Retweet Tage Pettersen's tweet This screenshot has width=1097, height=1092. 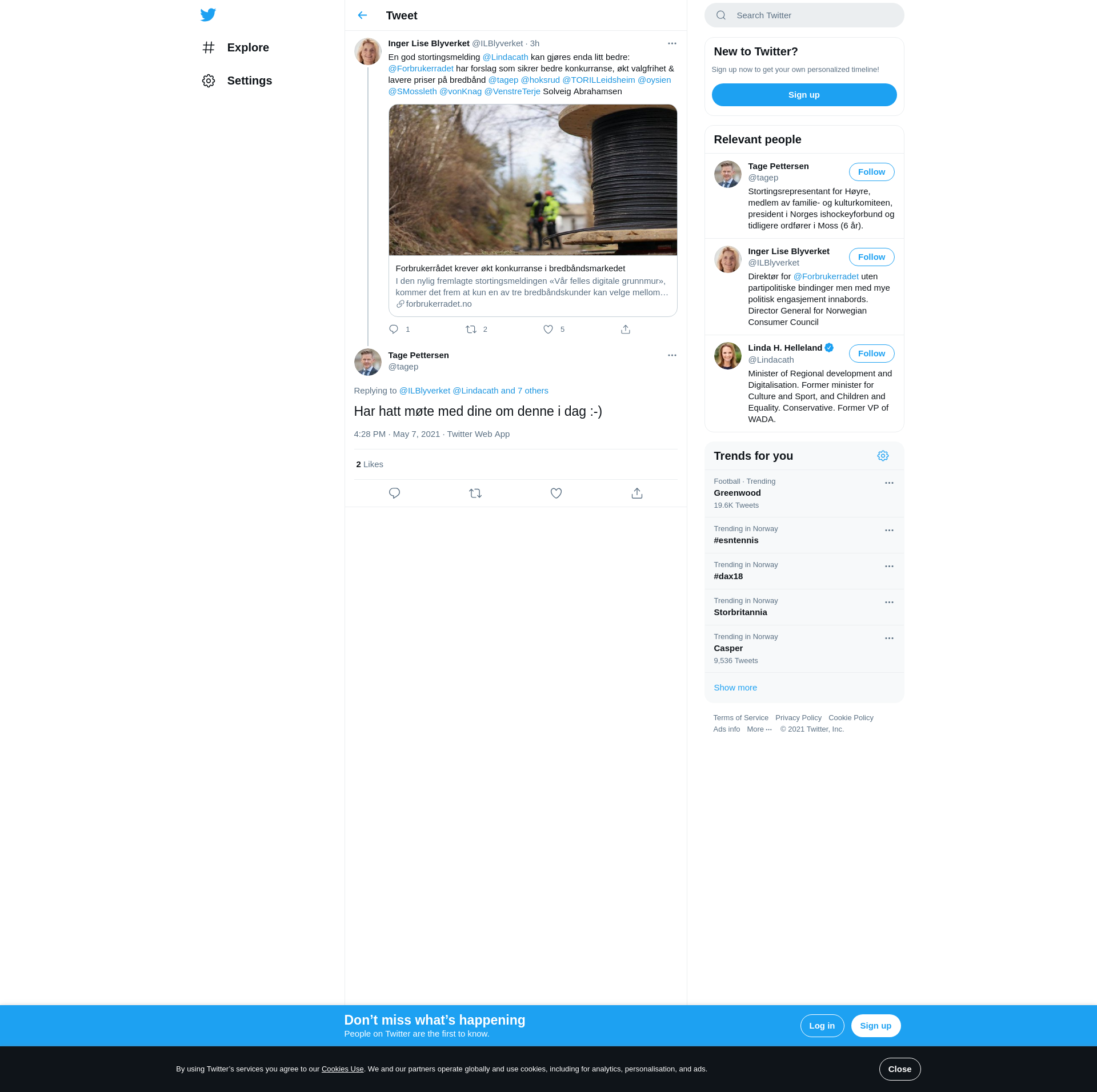(x=475, y=493)
